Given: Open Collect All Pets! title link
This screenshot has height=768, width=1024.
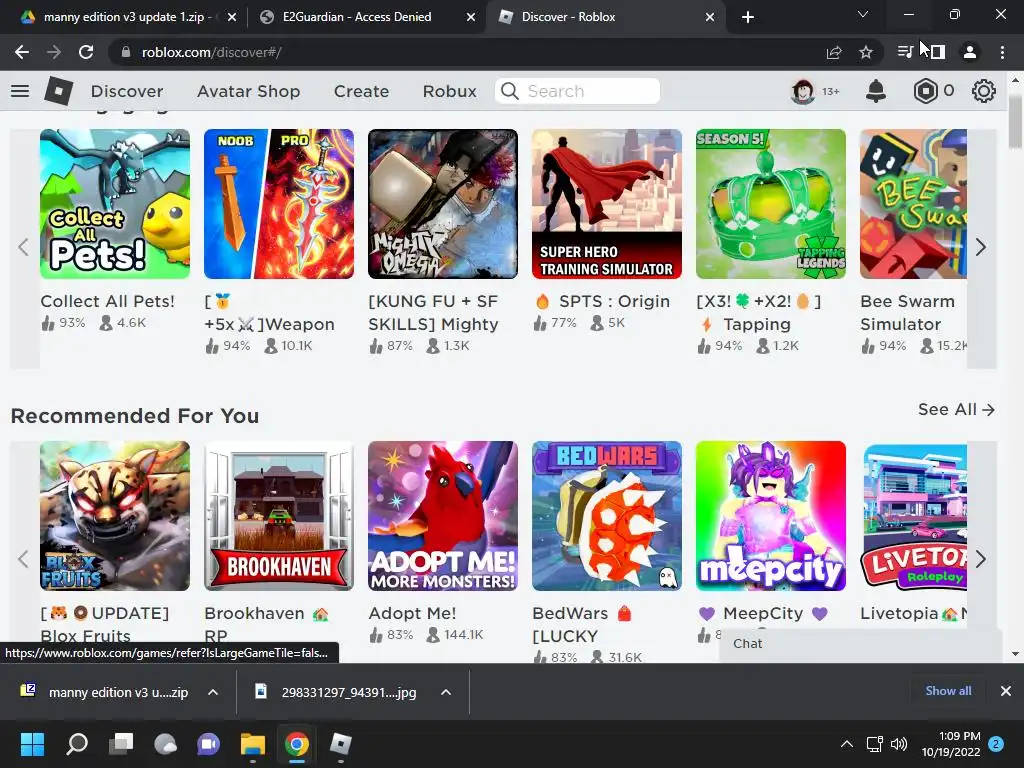Looking at the screenshot, I should [108, 301].
